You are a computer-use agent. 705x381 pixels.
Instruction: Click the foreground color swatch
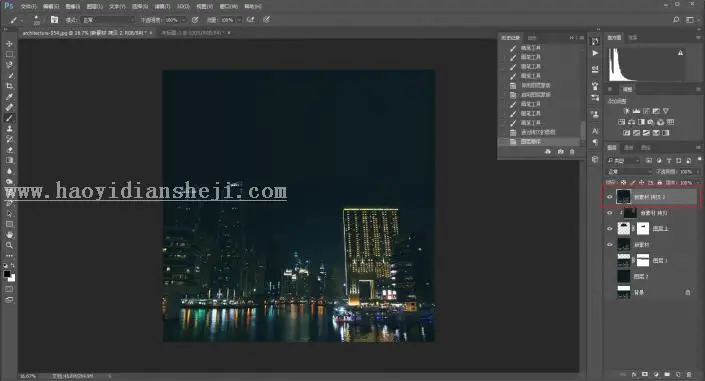point(7,274)
